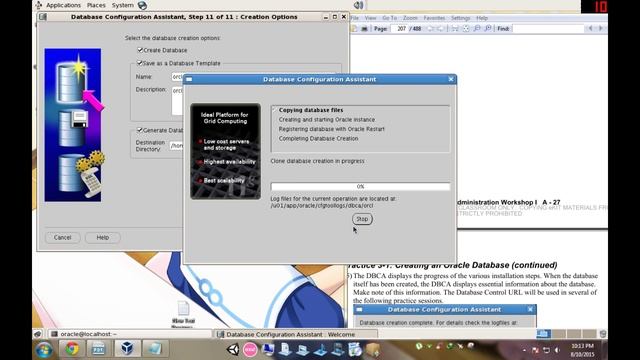Screen dimensions: 640x360
Task: Click the Find text box in PDF viewer
Action: point(548,29)
